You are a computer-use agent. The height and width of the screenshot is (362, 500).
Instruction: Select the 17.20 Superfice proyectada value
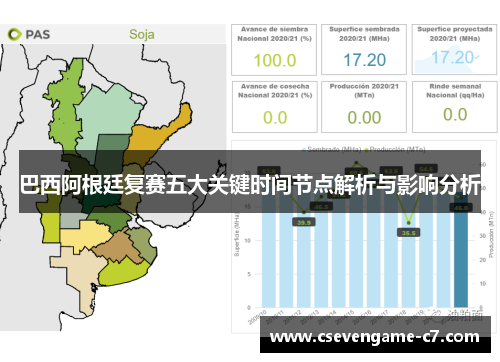pyautogui.click(x=452, y=57)
